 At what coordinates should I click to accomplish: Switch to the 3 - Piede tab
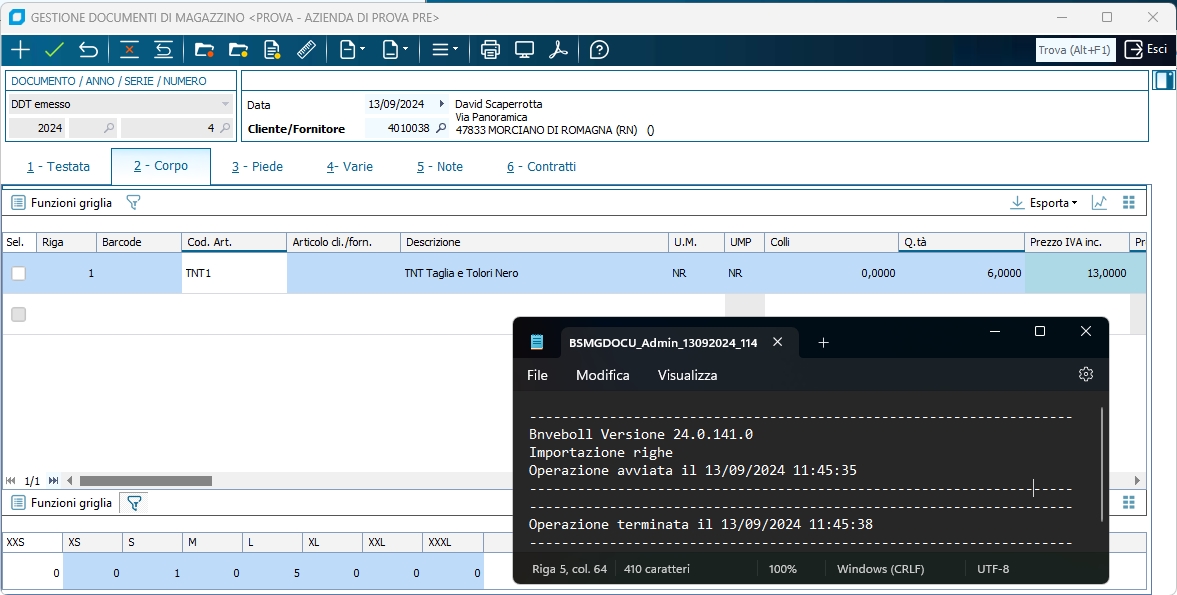pos(257,167)
